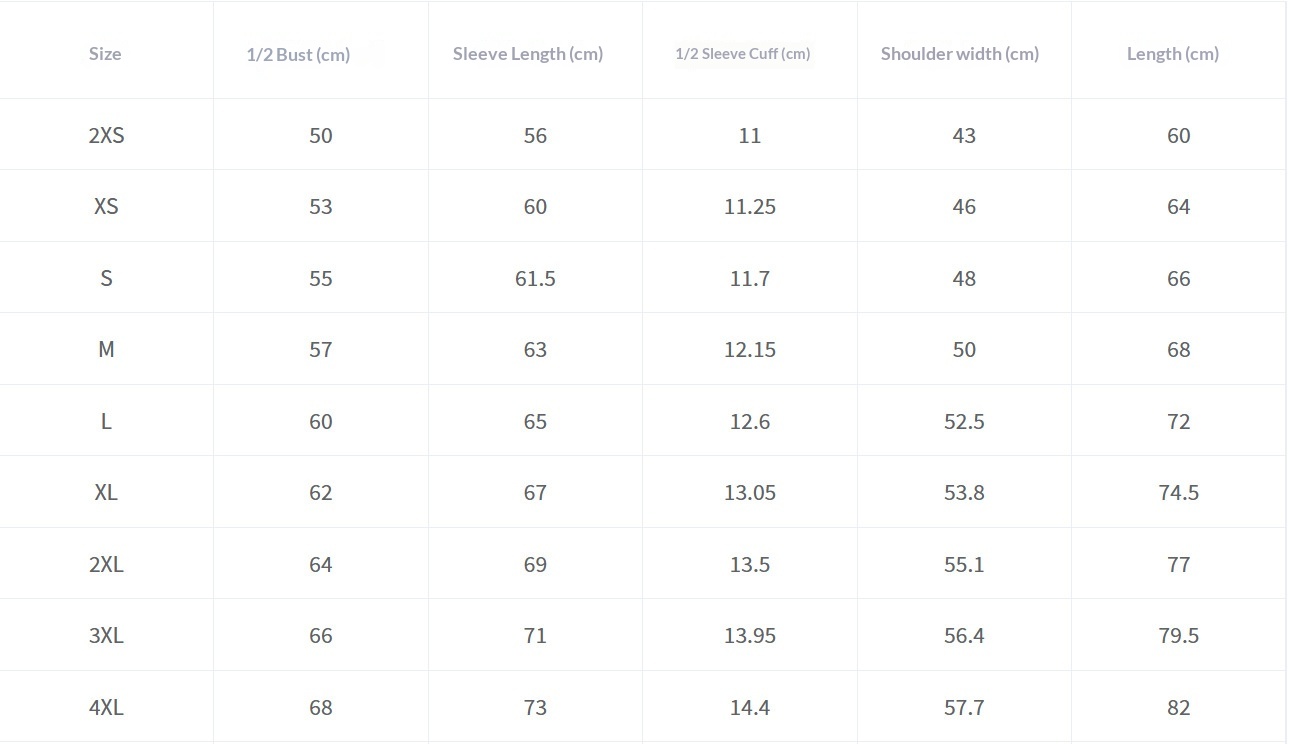The width and height of the screenshot is (1290, 744).
Task: Click sleeve length value 61.5 for size S
Action: pyautogui.click(x=535, y=279)
